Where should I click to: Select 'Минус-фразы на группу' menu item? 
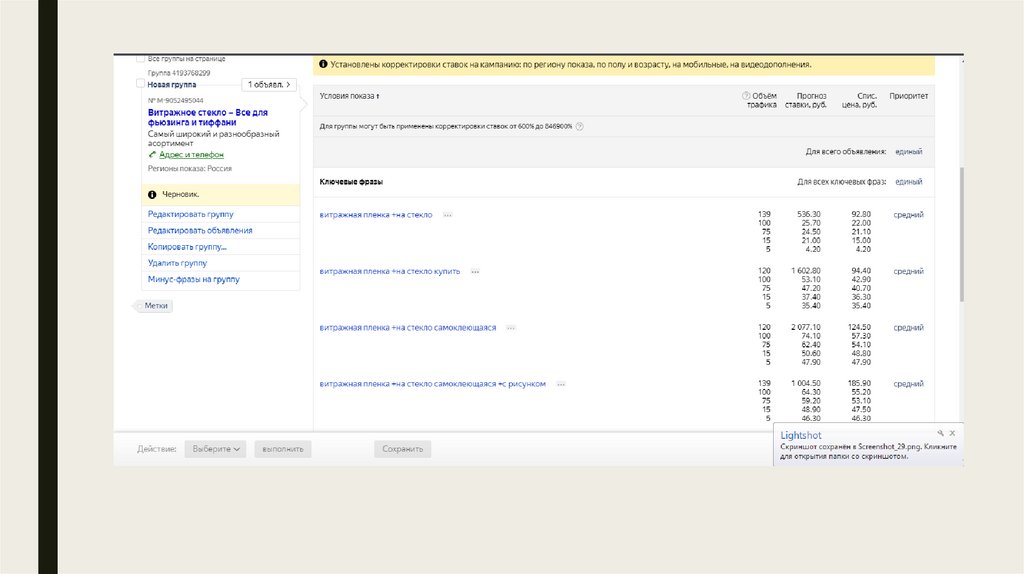(194, 280)
